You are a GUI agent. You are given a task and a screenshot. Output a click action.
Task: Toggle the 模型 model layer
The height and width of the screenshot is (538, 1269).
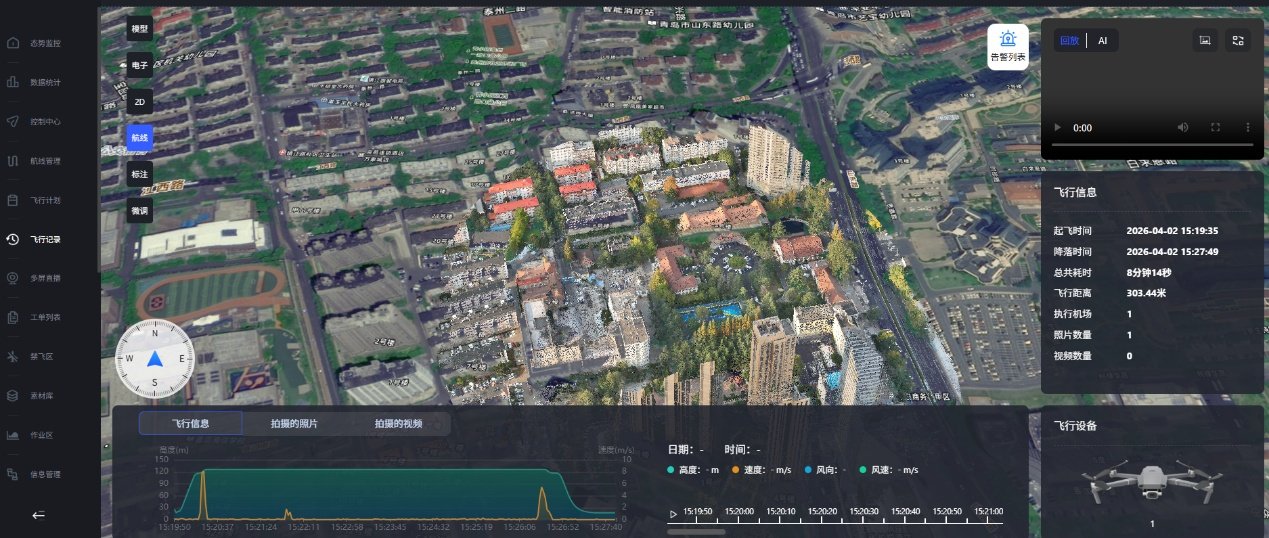coord(139,29)
